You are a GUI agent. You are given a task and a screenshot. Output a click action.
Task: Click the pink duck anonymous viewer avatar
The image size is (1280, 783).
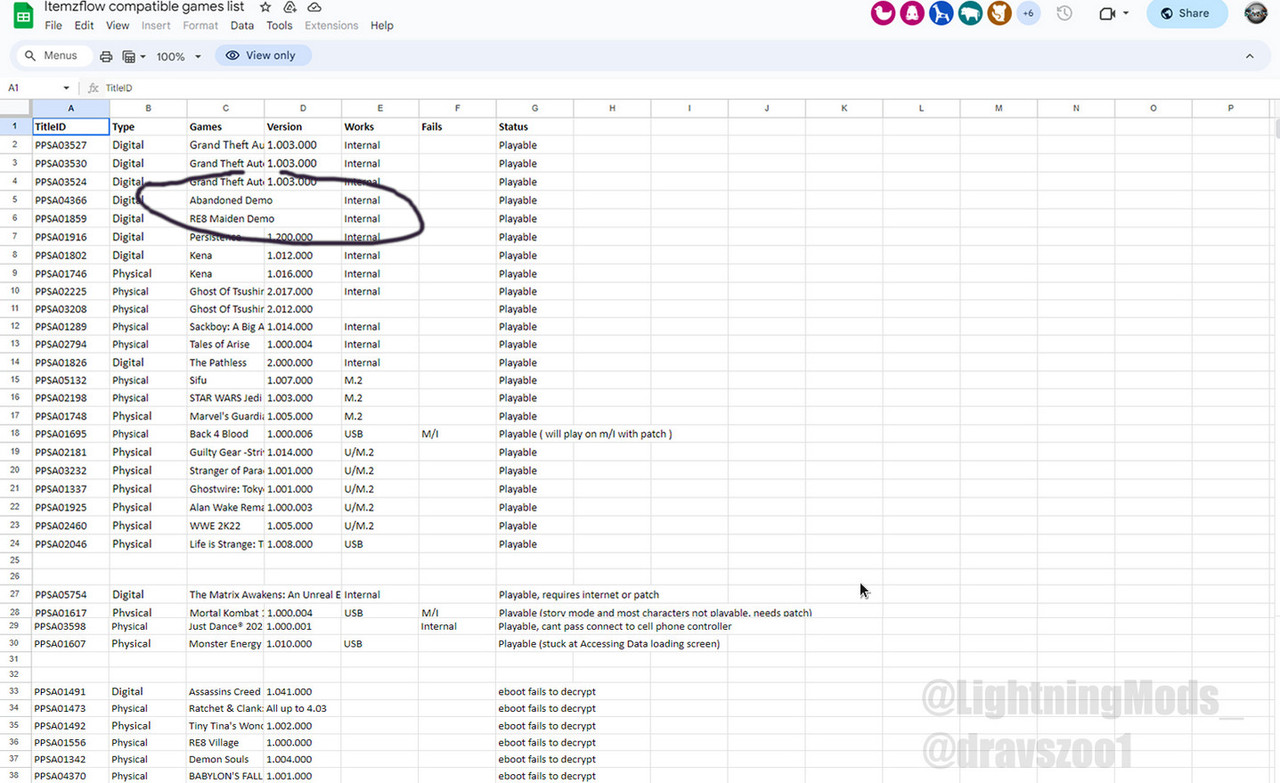[883, 13]
